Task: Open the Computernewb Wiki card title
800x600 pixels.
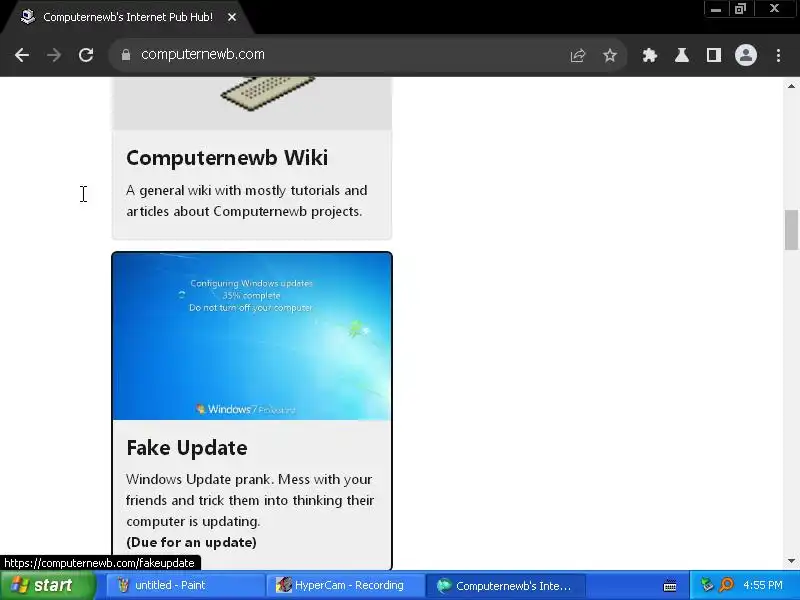Action: (227, 158)
